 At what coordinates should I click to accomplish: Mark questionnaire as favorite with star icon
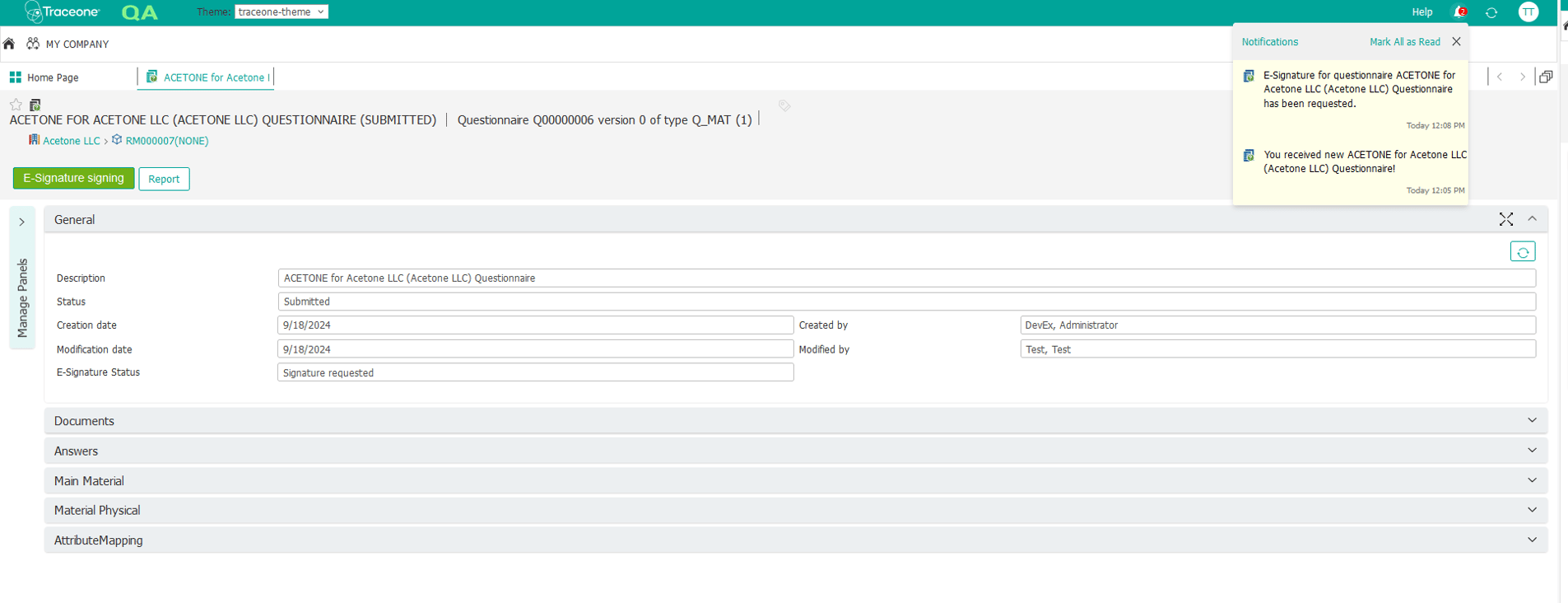(16, 105)
